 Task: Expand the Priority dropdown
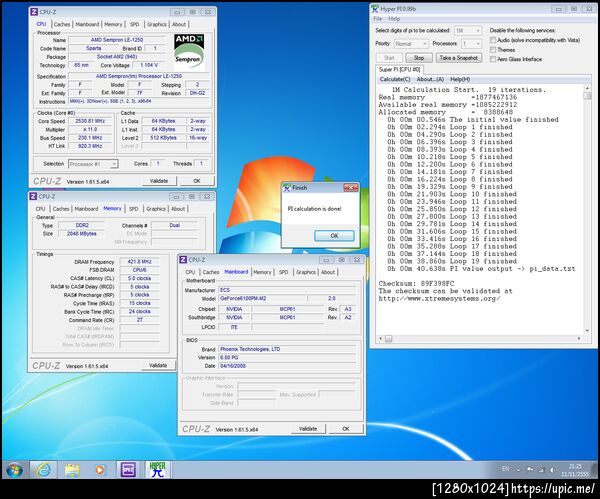413,44
